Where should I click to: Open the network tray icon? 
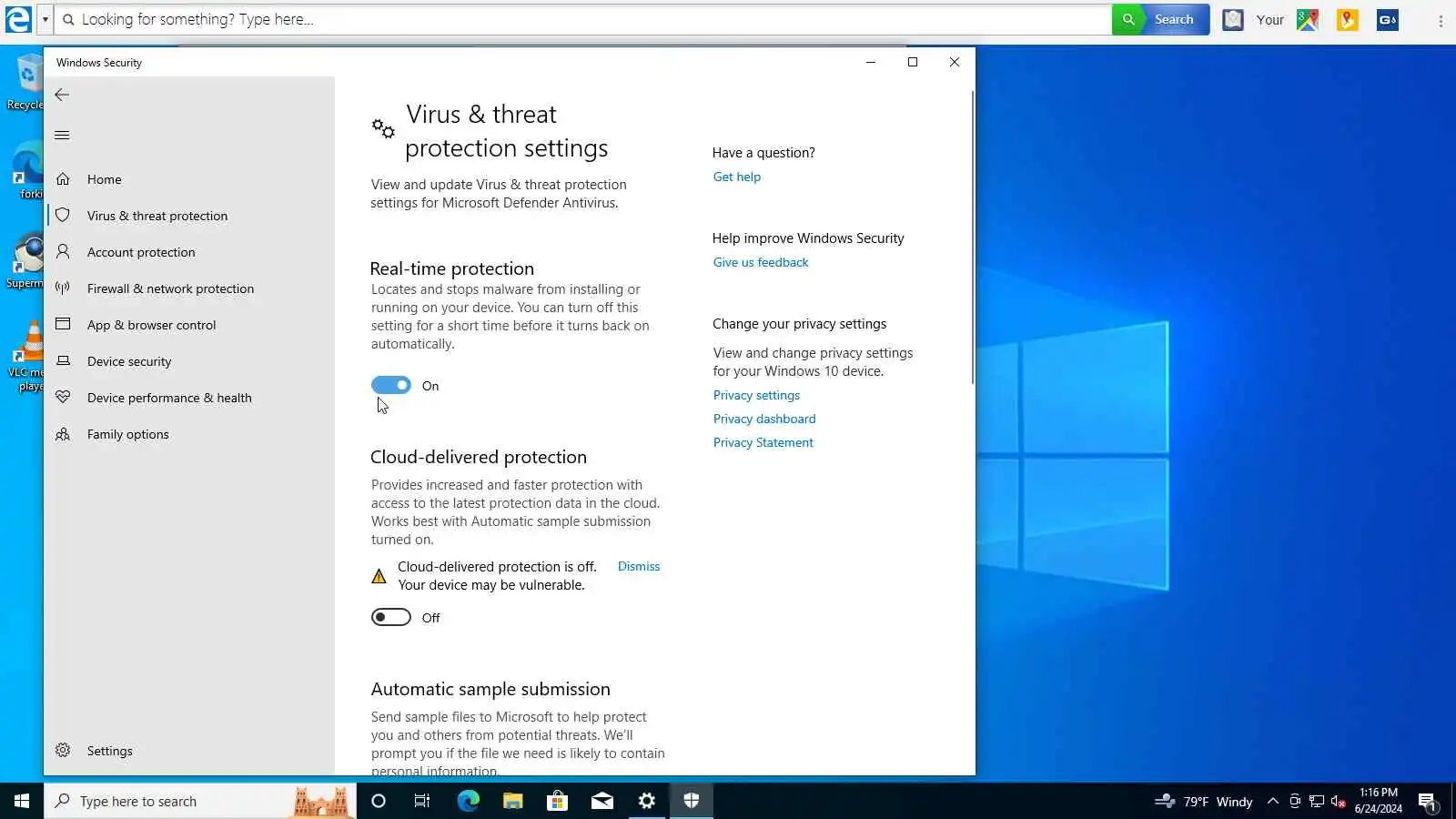(1317, 802)
